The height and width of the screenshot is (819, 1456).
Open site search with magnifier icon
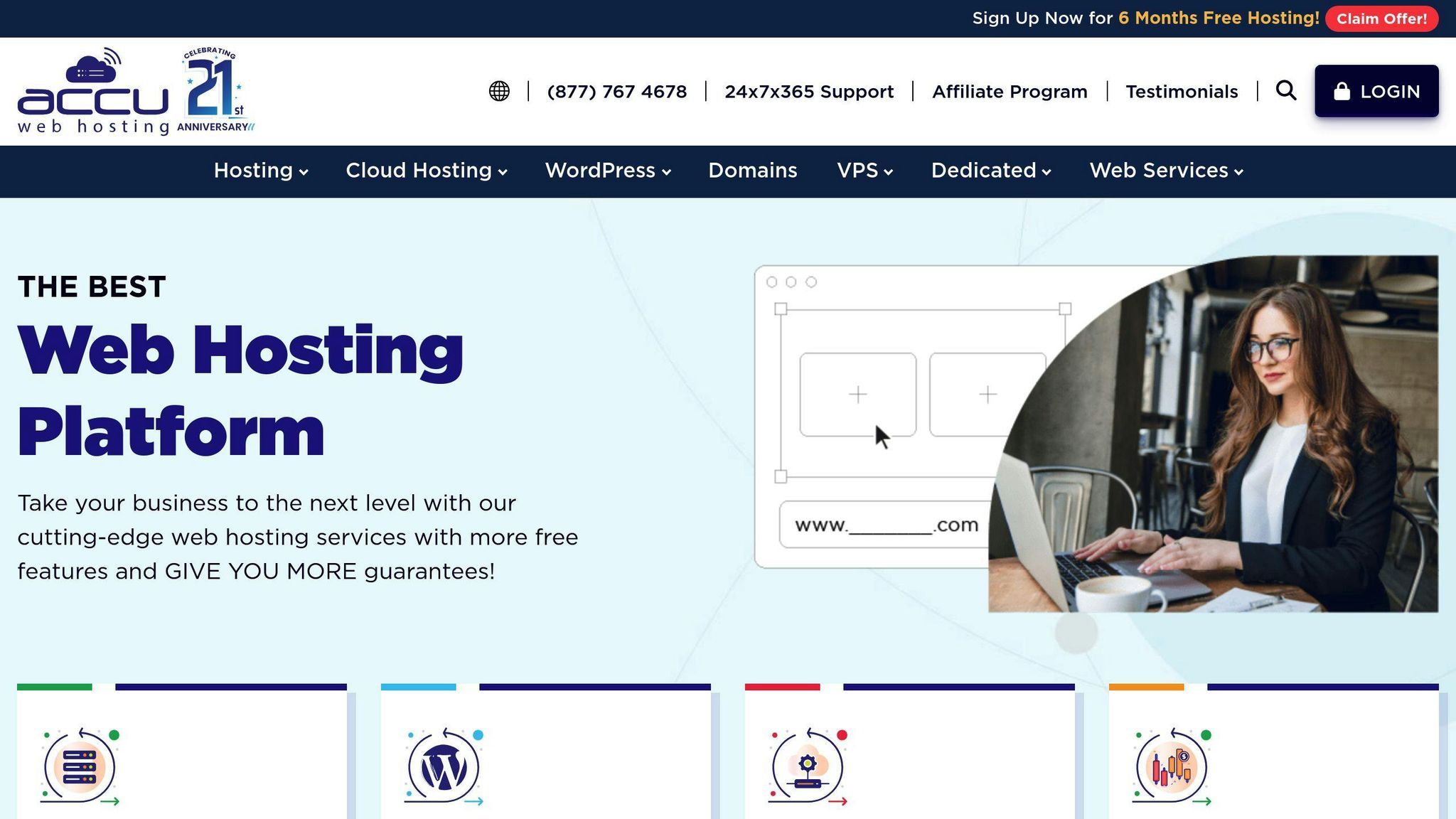tap(1285, 90)
